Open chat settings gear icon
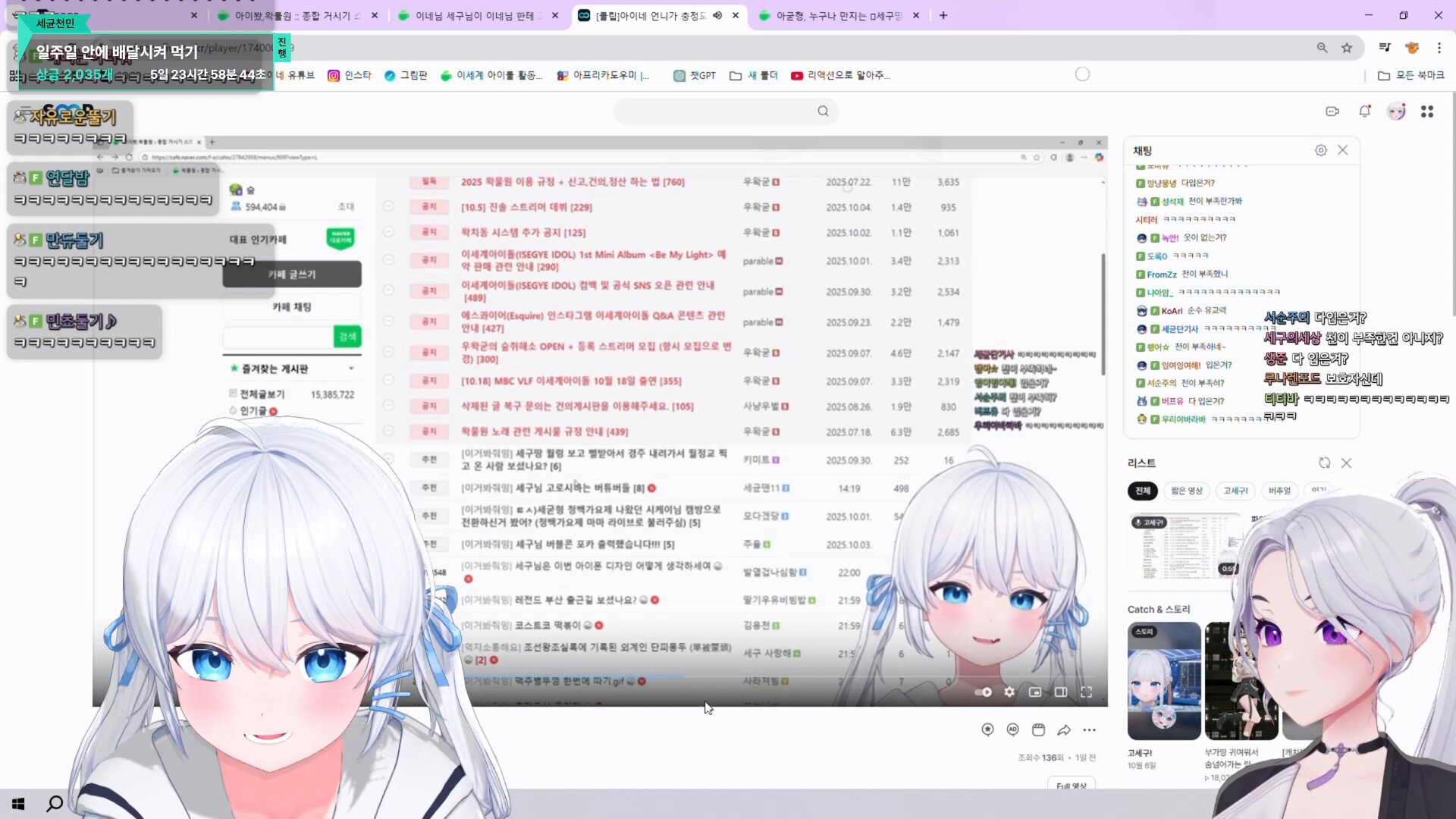 click(1321, 150)
